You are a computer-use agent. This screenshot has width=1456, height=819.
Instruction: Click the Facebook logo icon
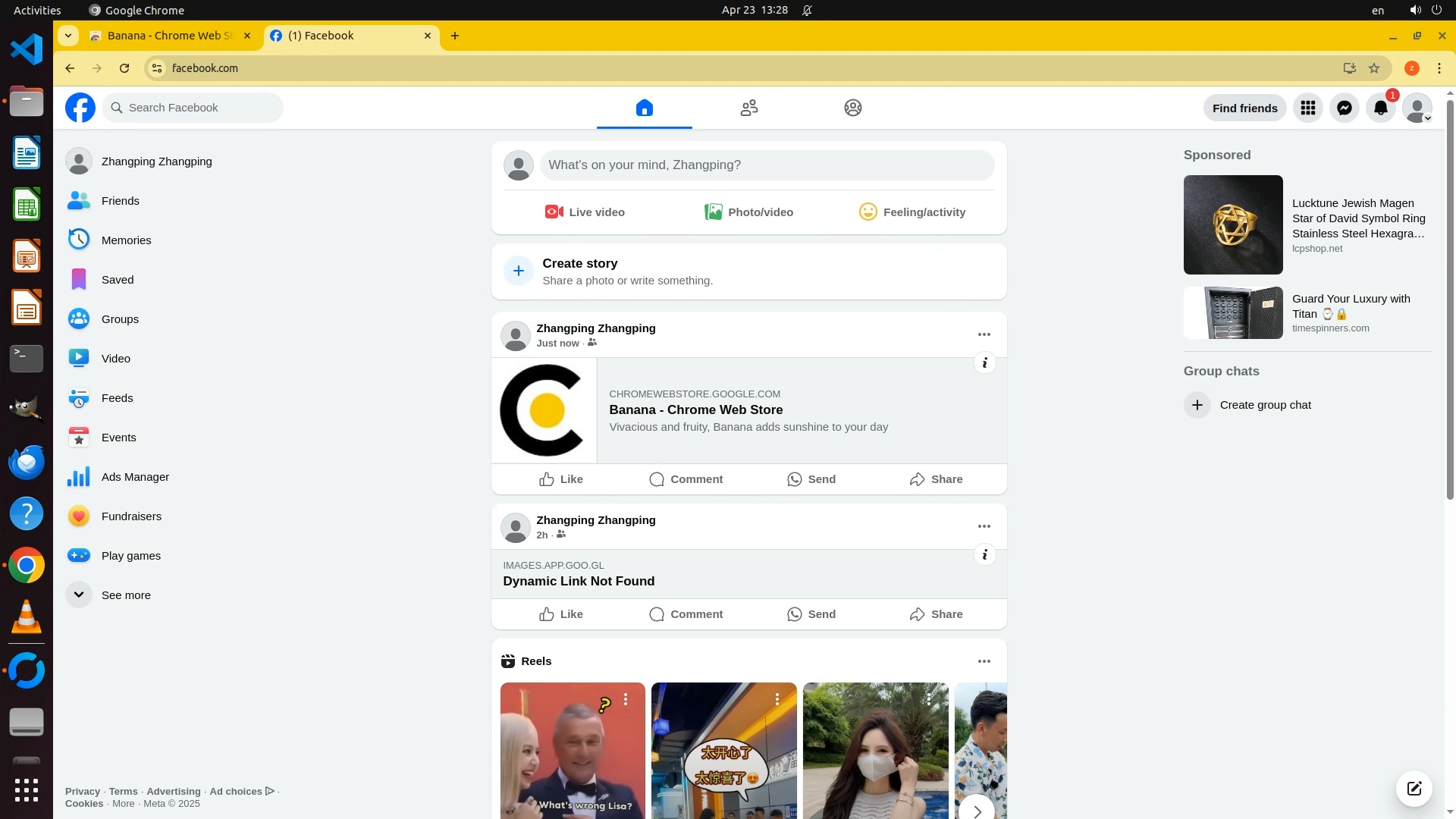[x=80, y=108]
